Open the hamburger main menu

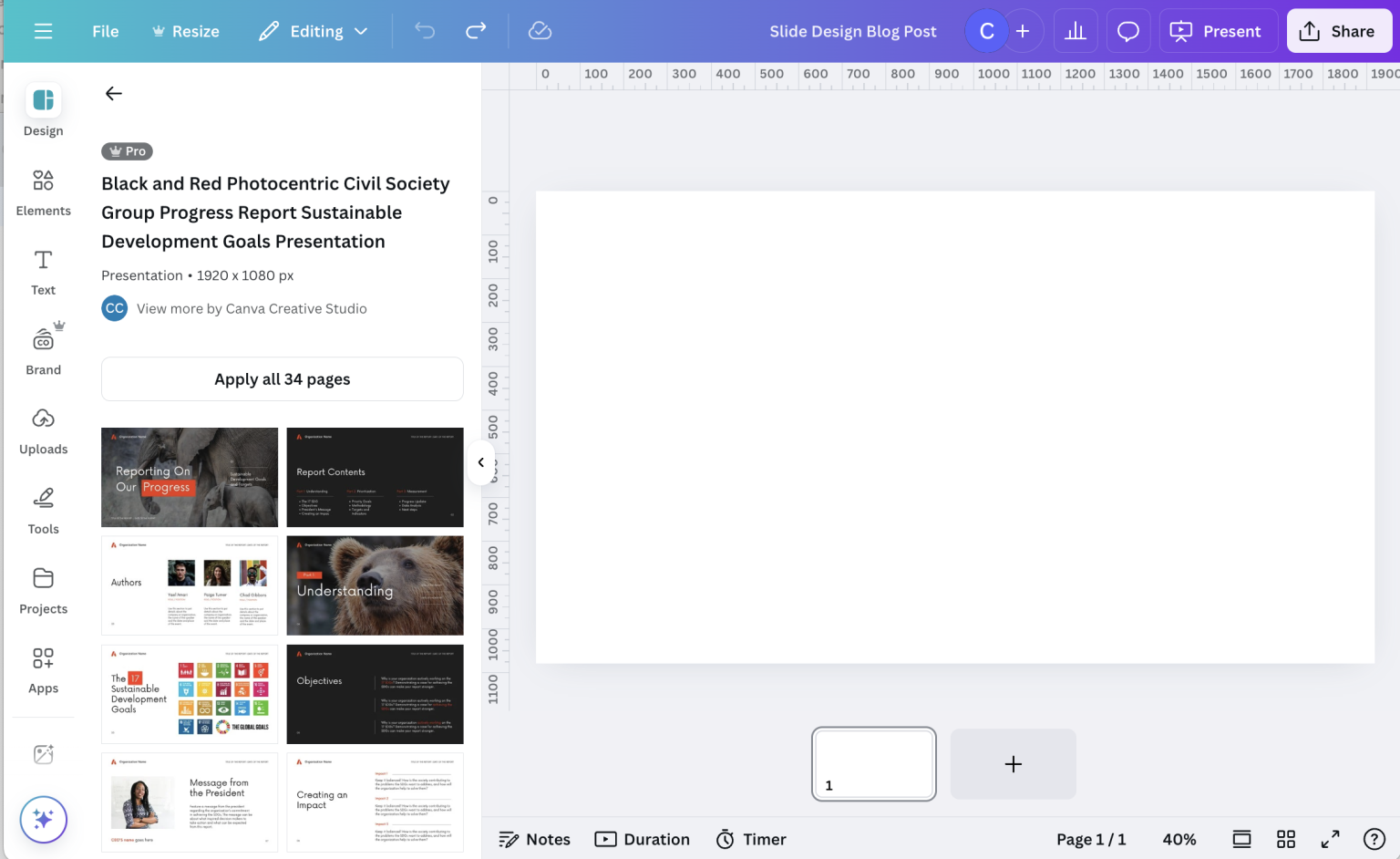click(43, 30)
